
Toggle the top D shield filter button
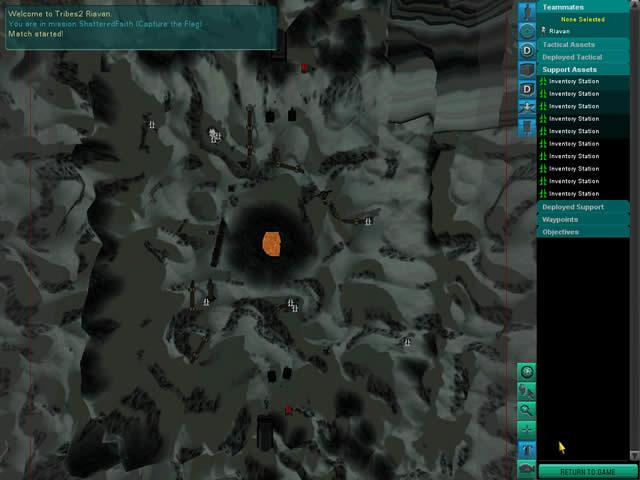pyautogui.click(x=527, y=49)
